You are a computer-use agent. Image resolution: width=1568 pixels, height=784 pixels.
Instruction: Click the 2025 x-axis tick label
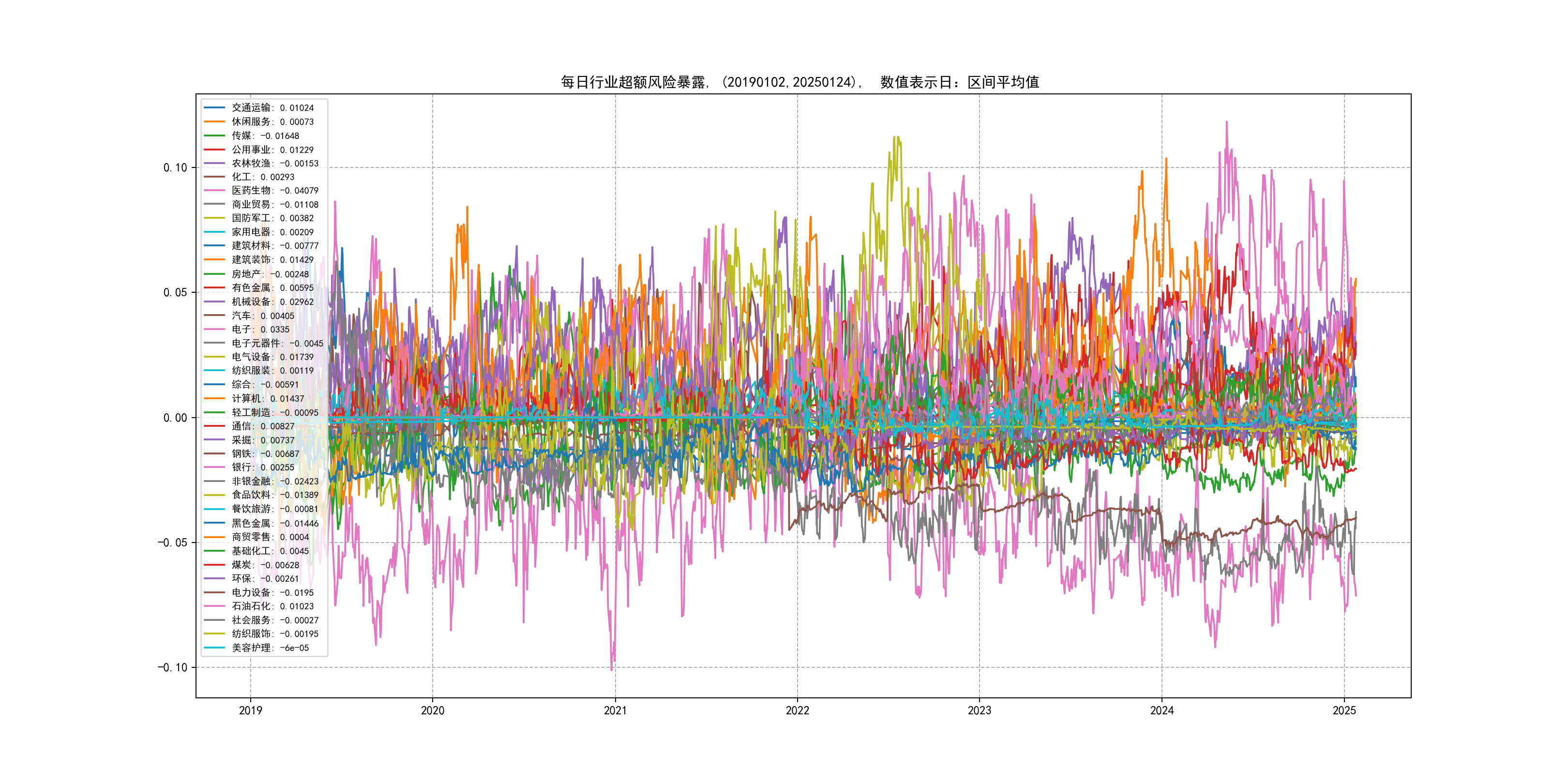click(1344, 710)
